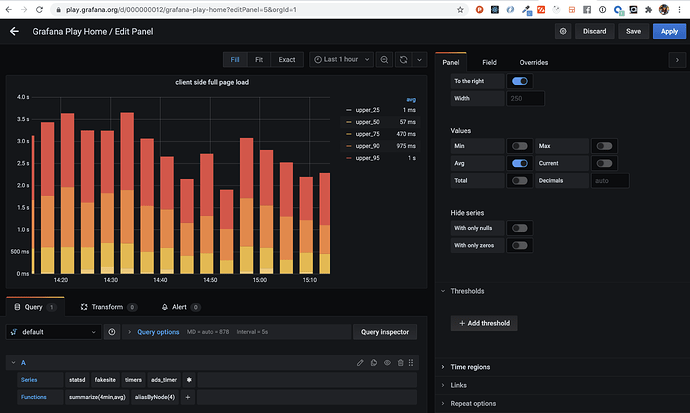
Task: Open Chrome profile avatar
Action: click(664, 9)
